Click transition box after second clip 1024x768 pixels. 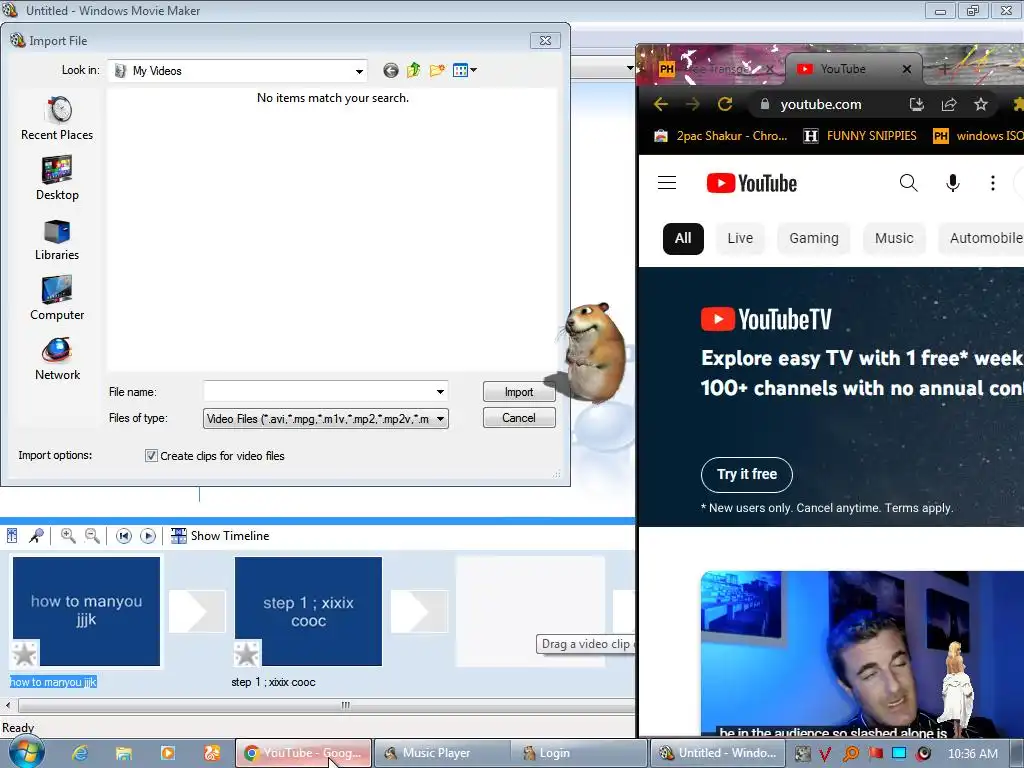point(419,611)
